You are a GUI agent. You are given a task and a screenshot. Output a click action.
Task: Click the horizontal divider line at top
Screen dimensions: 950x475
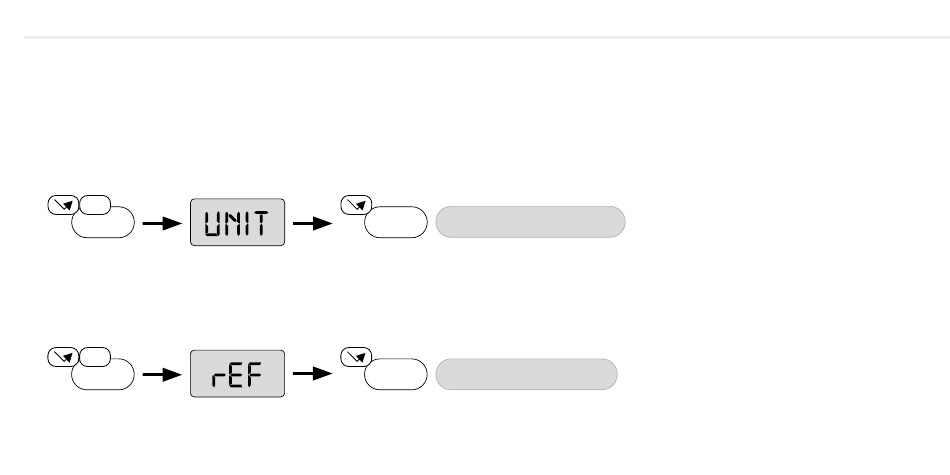click(487, 38)
